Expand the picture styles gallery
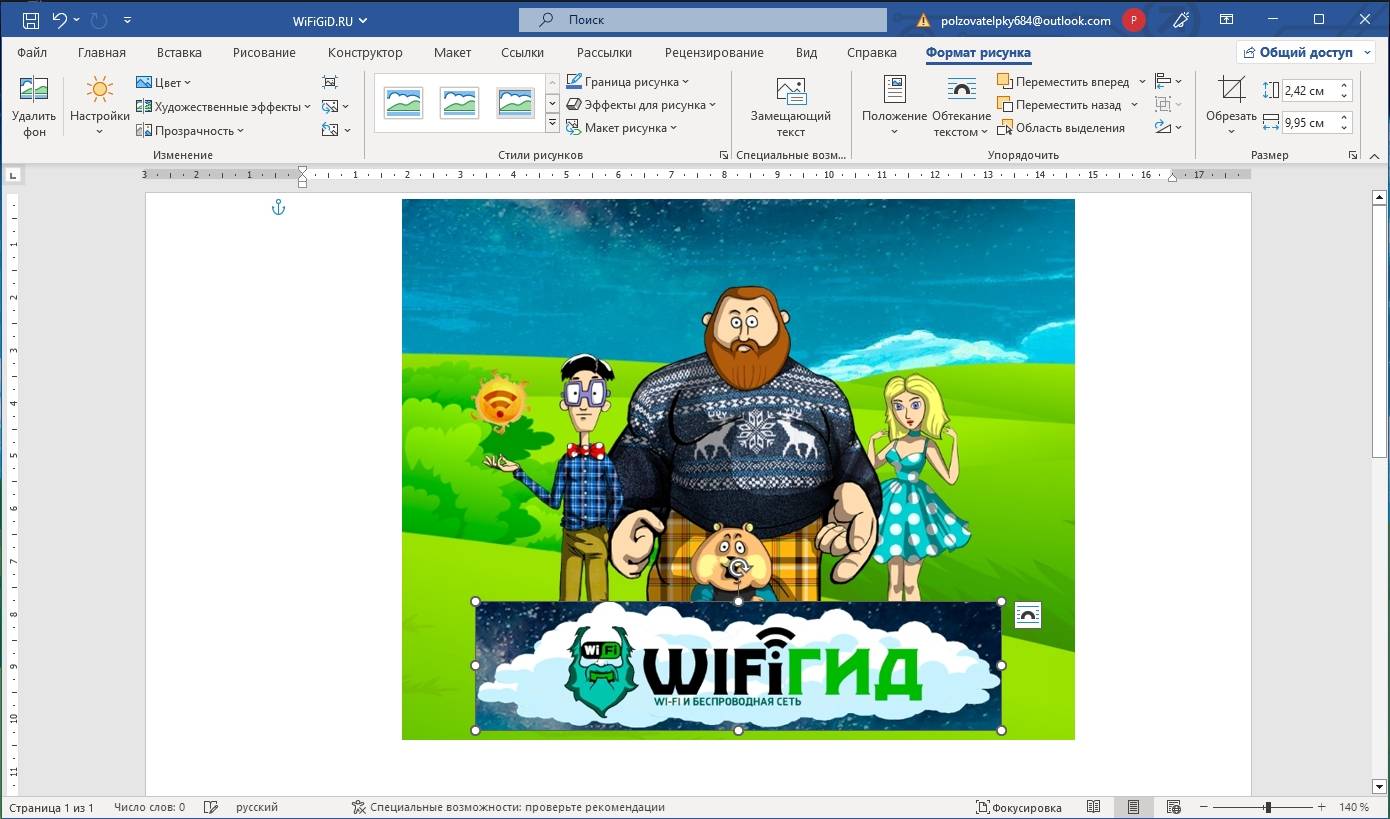Image resolution: width=1390 pixels, height=819 pixels. pos(552,124)
